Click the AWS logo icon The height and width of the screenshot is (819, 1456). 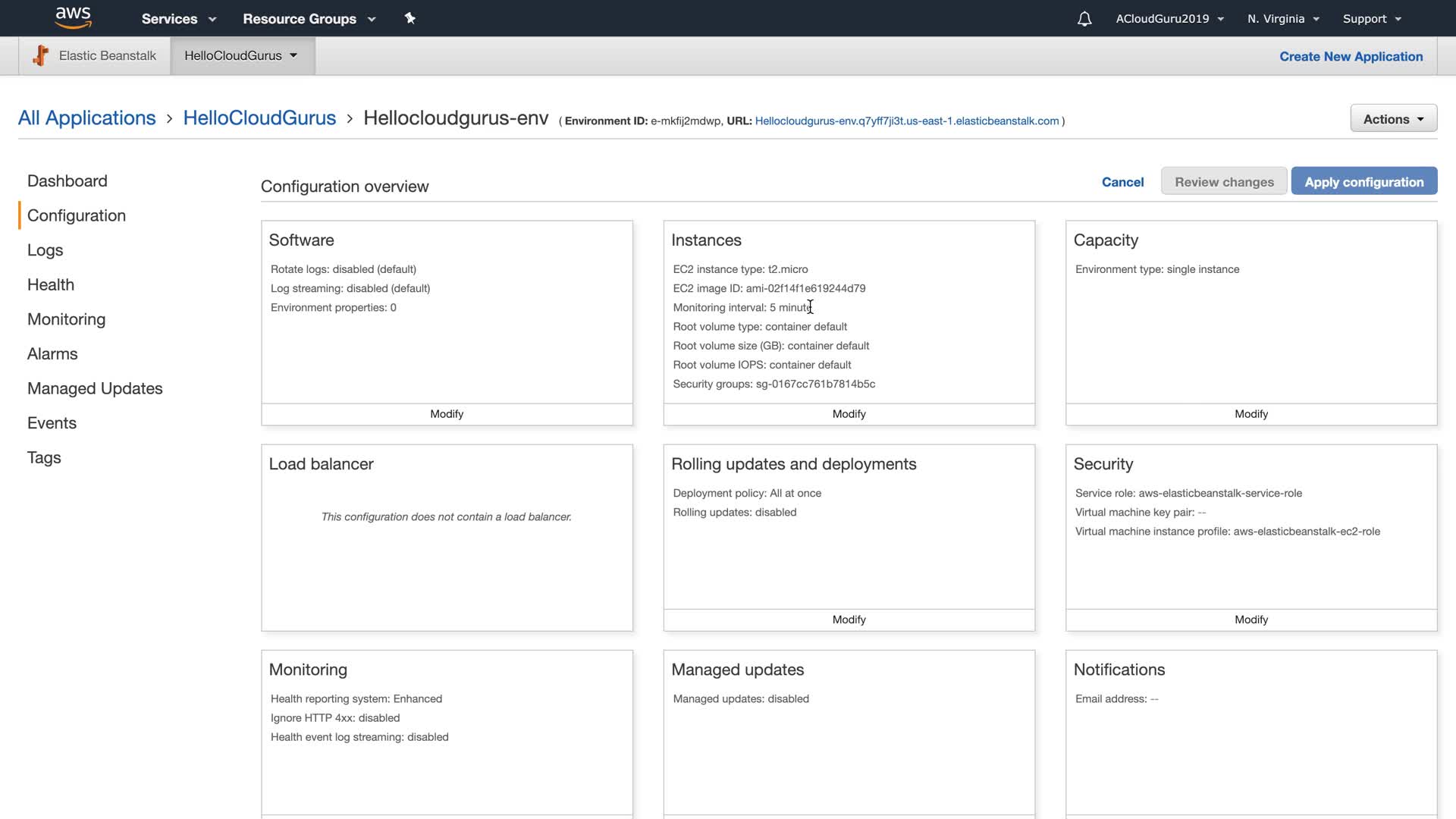(x=73, y=17)
